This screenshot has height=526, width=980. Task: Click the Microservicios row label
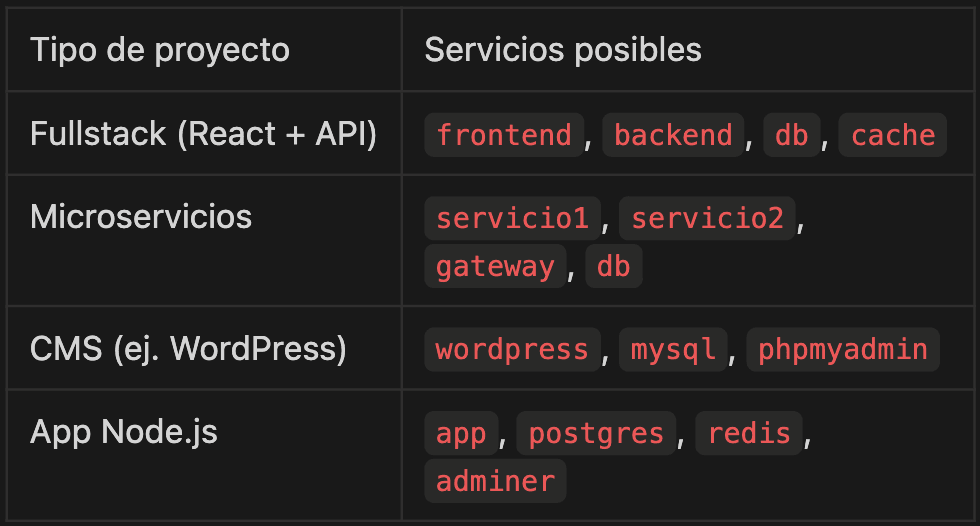coord(141,217)
